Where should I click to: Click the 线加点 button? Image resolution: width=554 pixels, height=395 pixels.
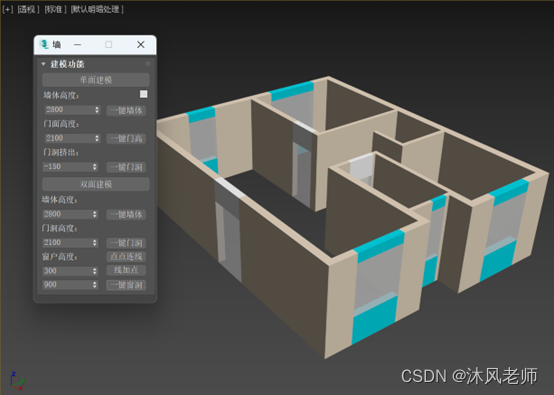pyautogui.click(x=126, y=270)
